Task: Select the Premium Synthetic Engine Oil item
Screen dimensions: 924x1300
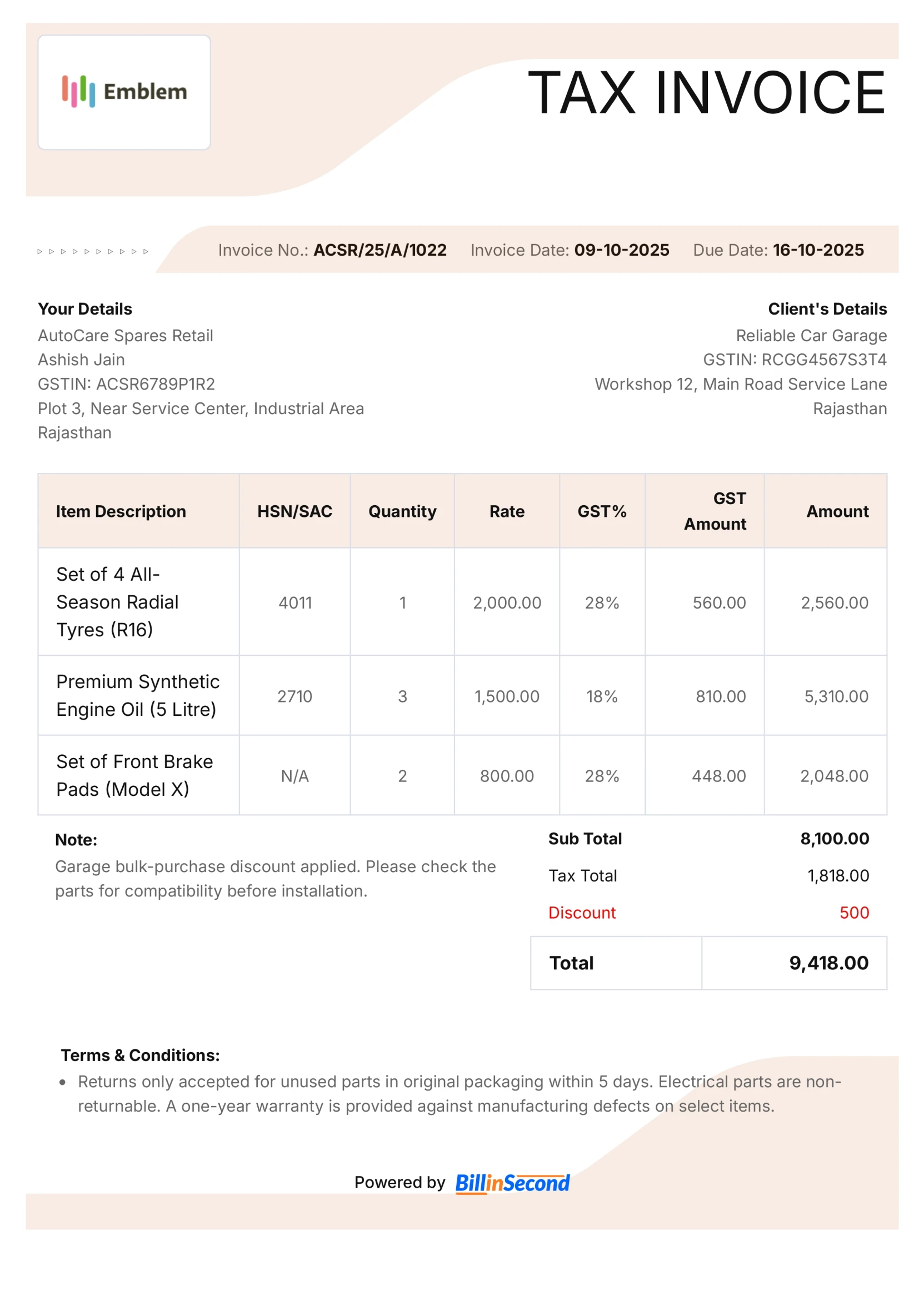Action: [x=138, y=695]
